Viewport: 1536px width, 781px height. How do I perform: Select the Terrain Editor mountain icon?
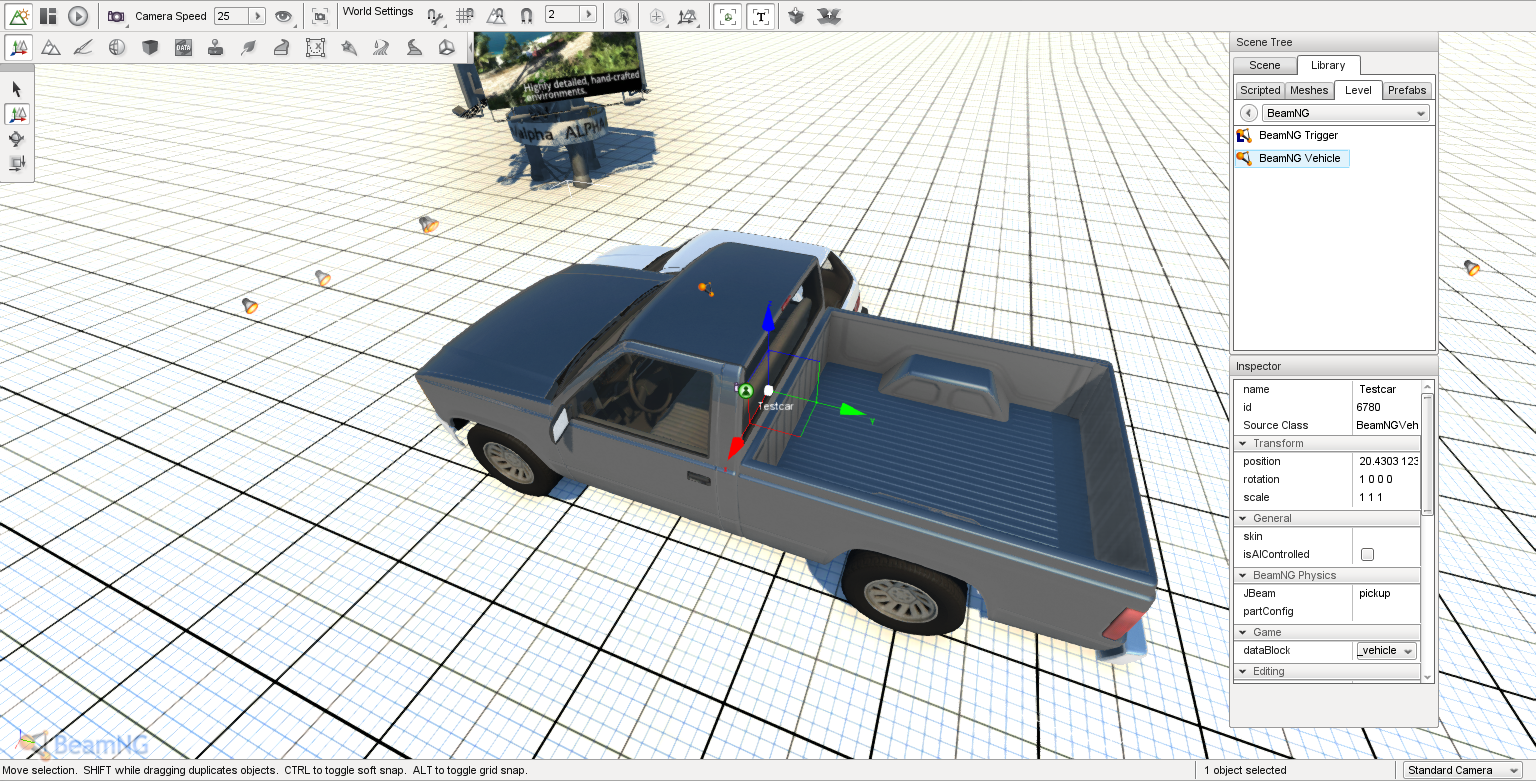coord(51,47)
